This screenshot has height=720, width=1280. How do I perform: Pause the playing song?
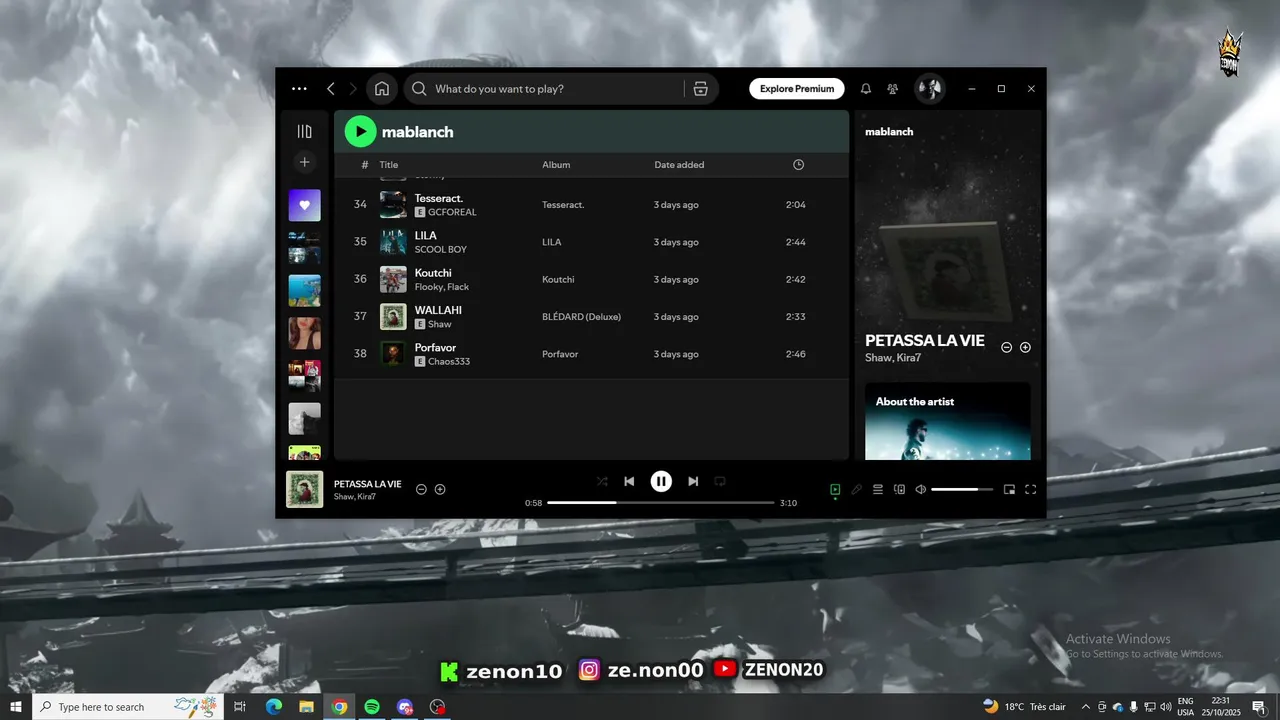661,481
